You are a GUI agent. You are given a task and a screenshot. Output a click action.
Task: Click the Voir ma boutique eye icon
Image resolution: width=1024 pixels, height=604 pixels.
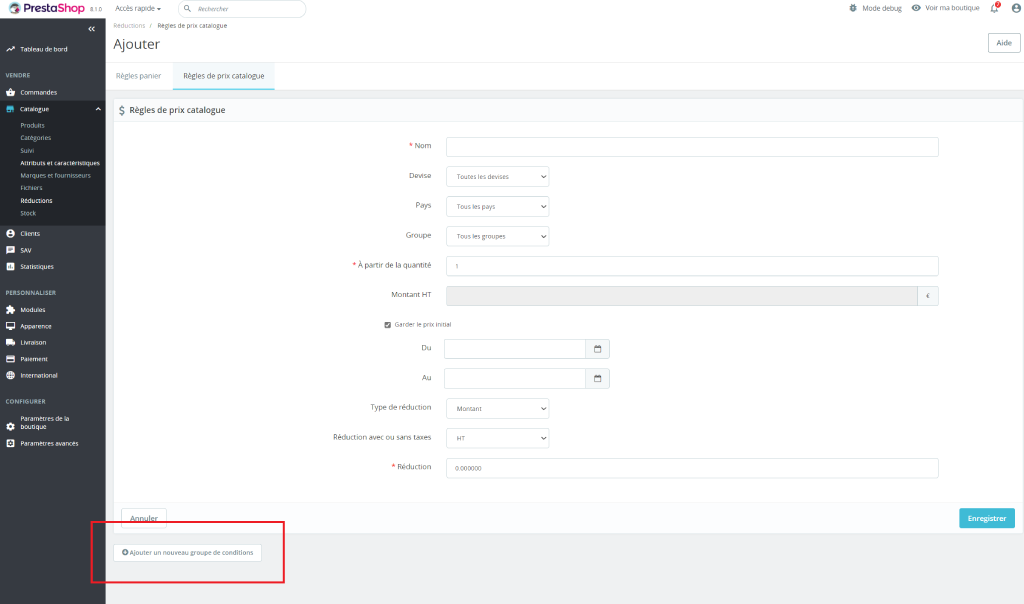tap(916, 8)
